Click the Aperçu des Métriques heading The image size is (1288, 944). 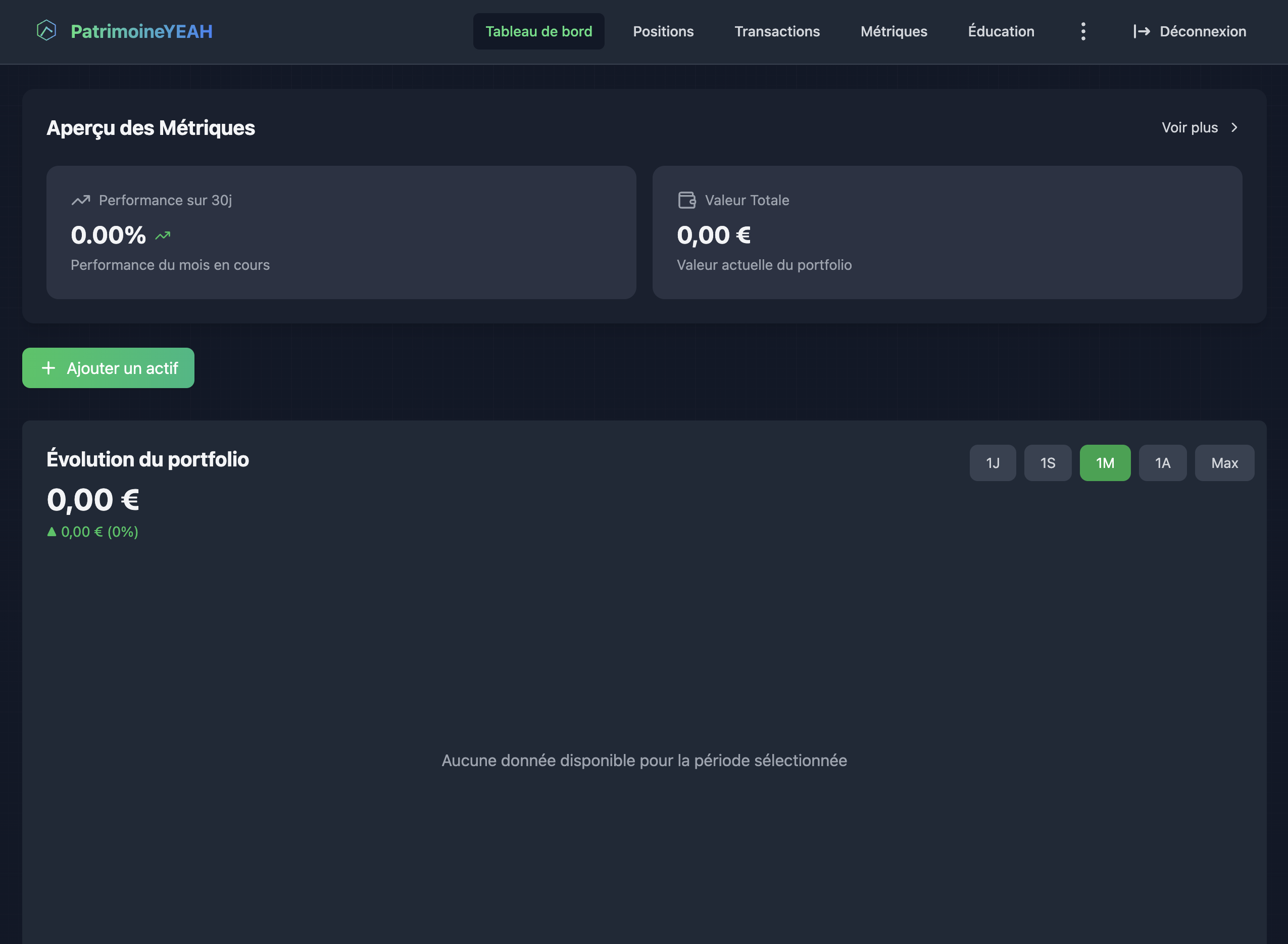pyautogui.click(x=151, y=127)
